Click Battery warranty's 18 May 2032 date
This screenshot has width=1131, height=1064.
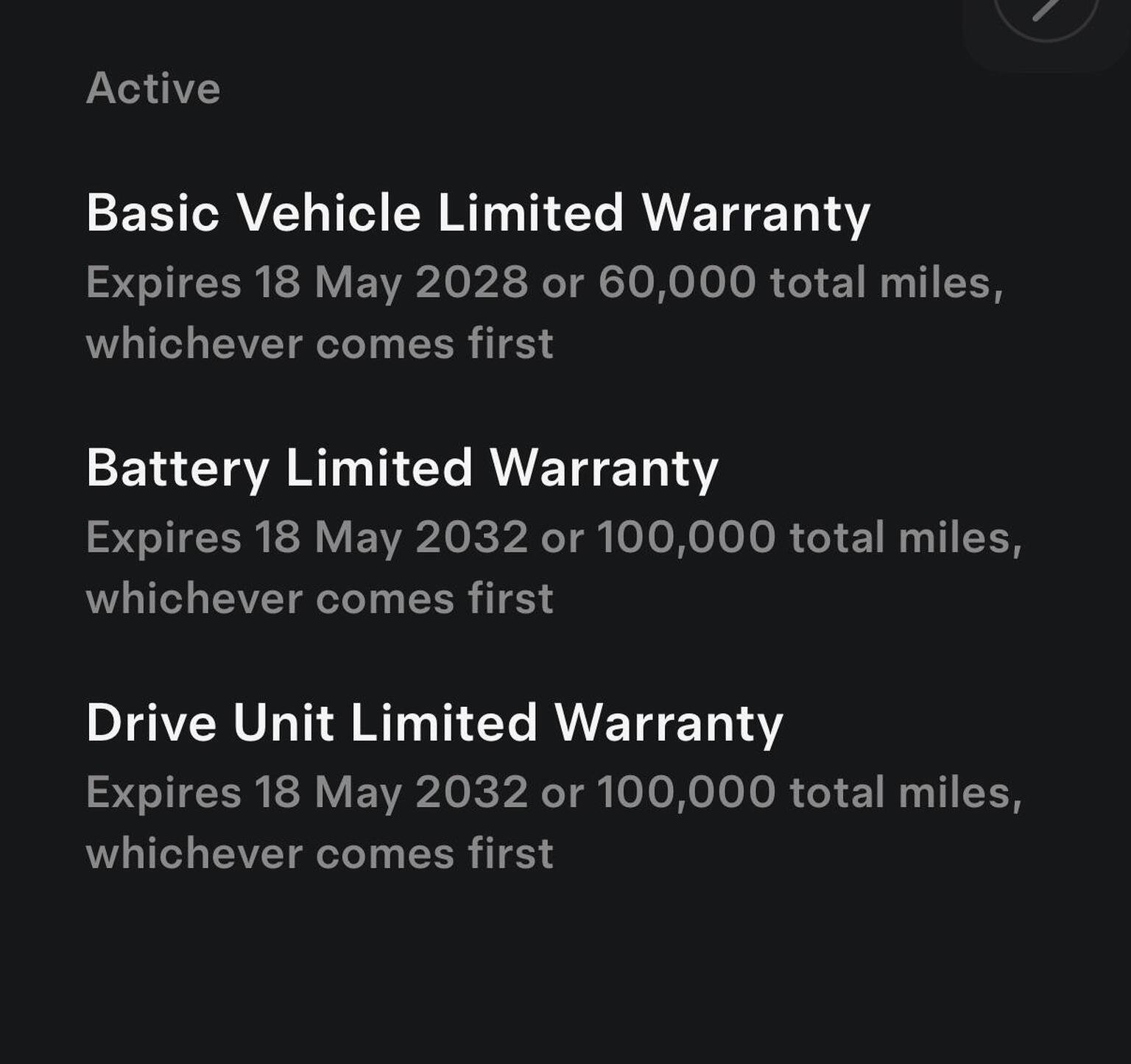[x=391, y=537]
